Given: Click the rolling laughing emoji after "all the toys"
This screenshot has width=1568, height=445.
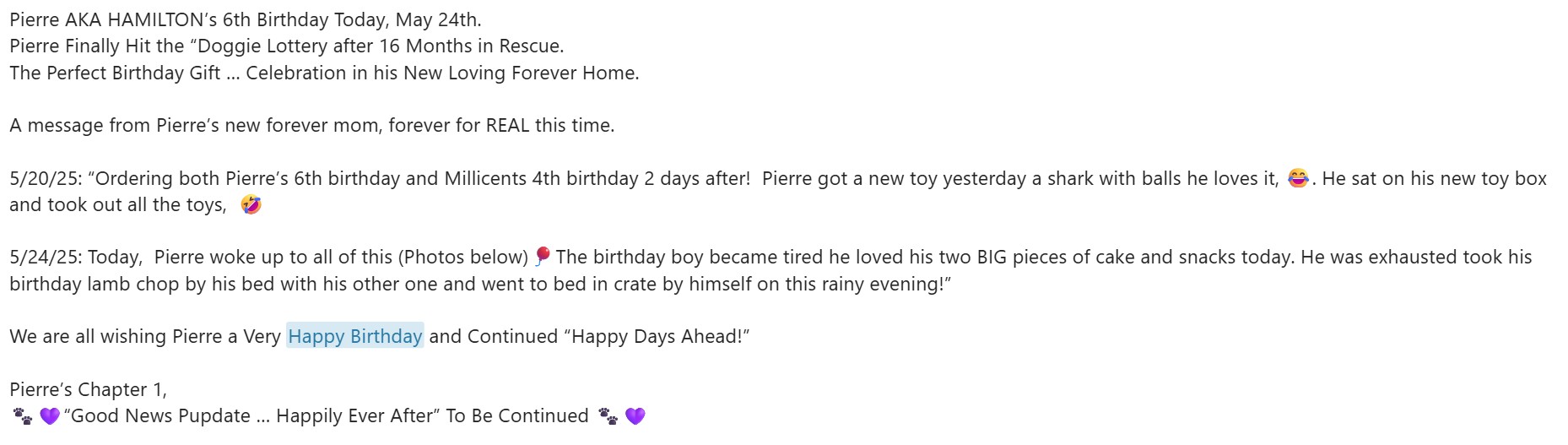Looking at the screenshot, I should point(251,204).
